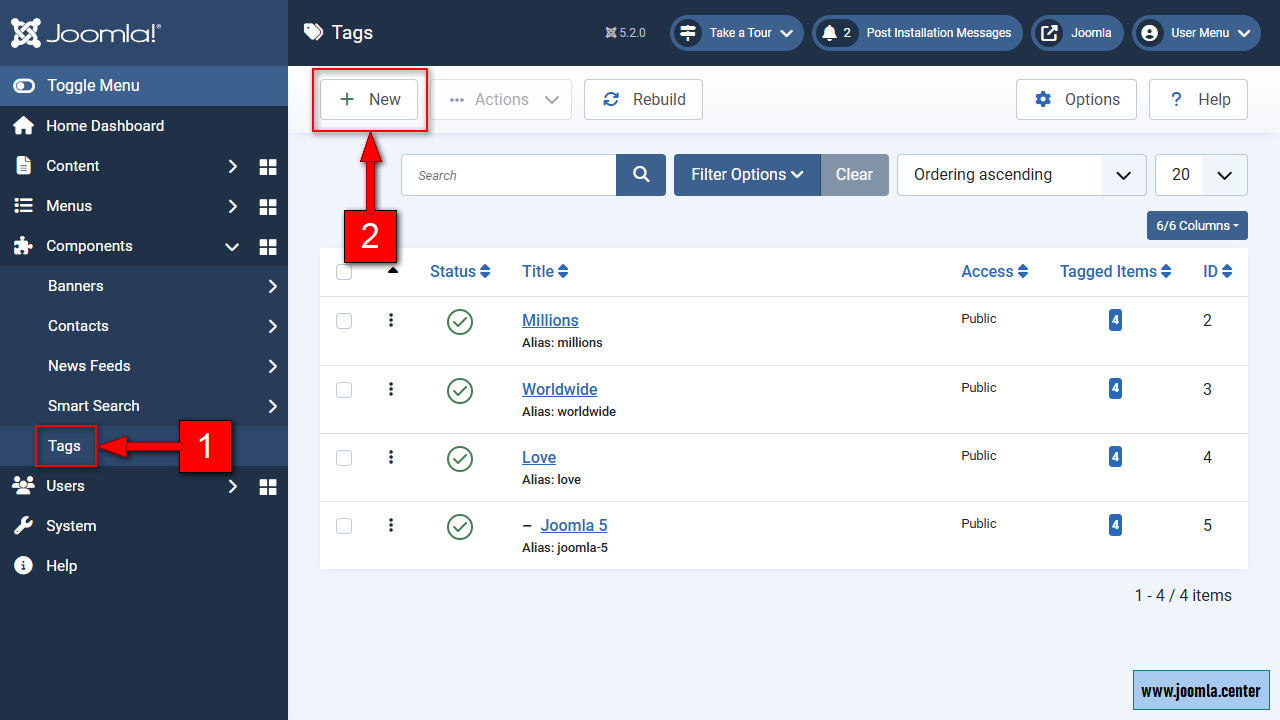The width and height of the screenshot is (1280, 720).
Task: Open Menus dashboard grid icon
Action: [x=268, y=206]
